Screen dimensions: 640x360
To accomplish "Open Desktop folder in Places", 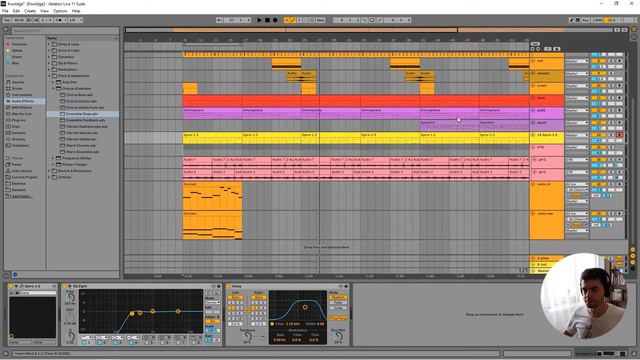I will tap(19, 183).
